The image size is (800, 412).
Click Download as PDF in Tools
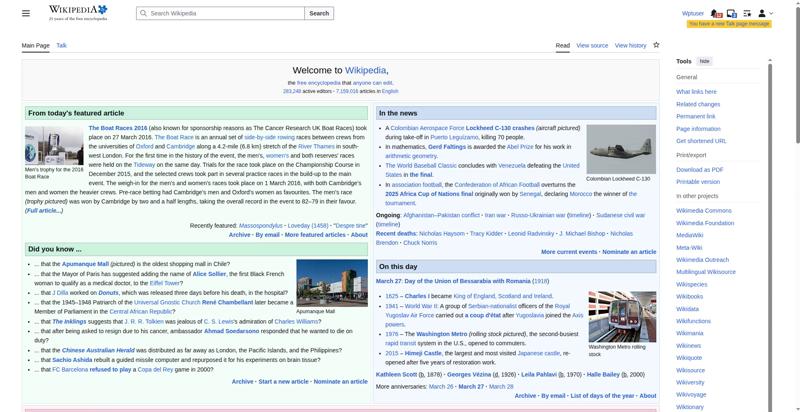(x=699, y=169)
